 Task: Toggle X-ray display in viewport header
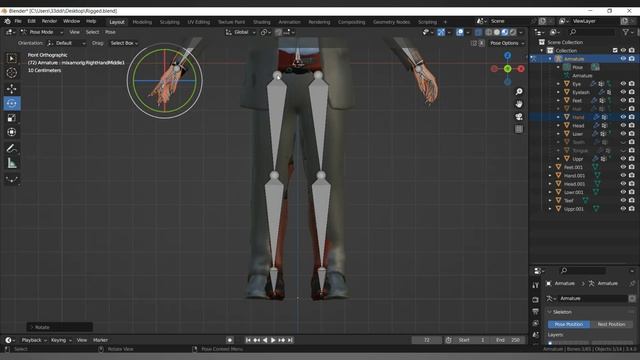pyautogui.click(x=478, y=32)
